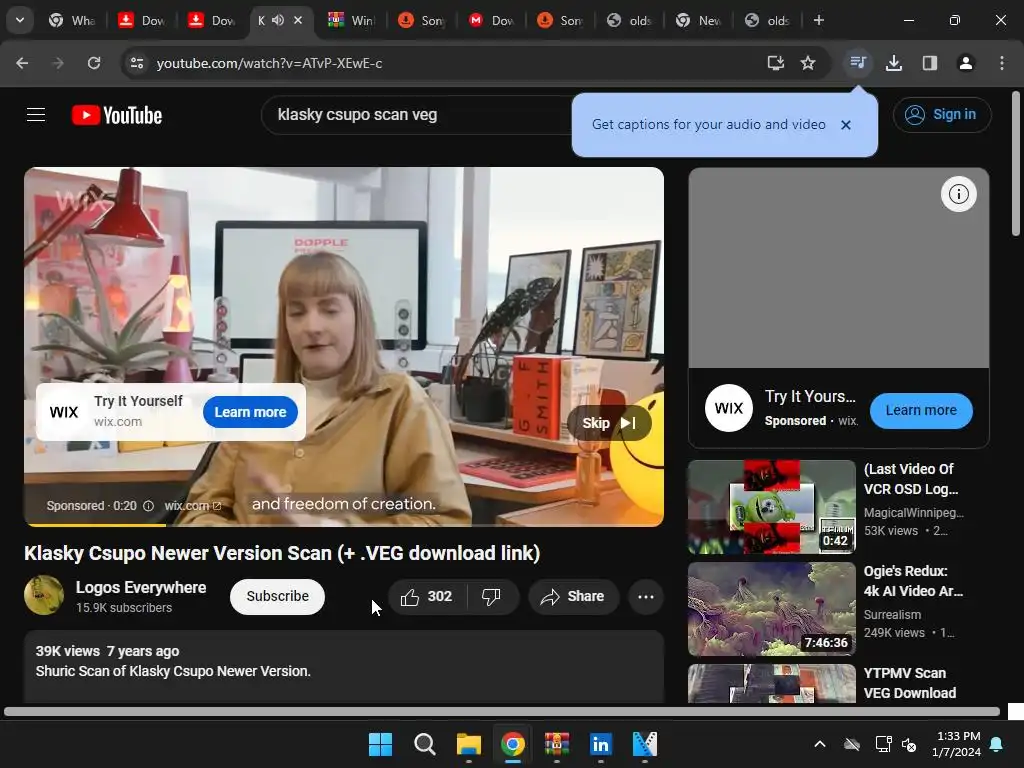Open Chrome downloads panel

[x=893, y=63]
